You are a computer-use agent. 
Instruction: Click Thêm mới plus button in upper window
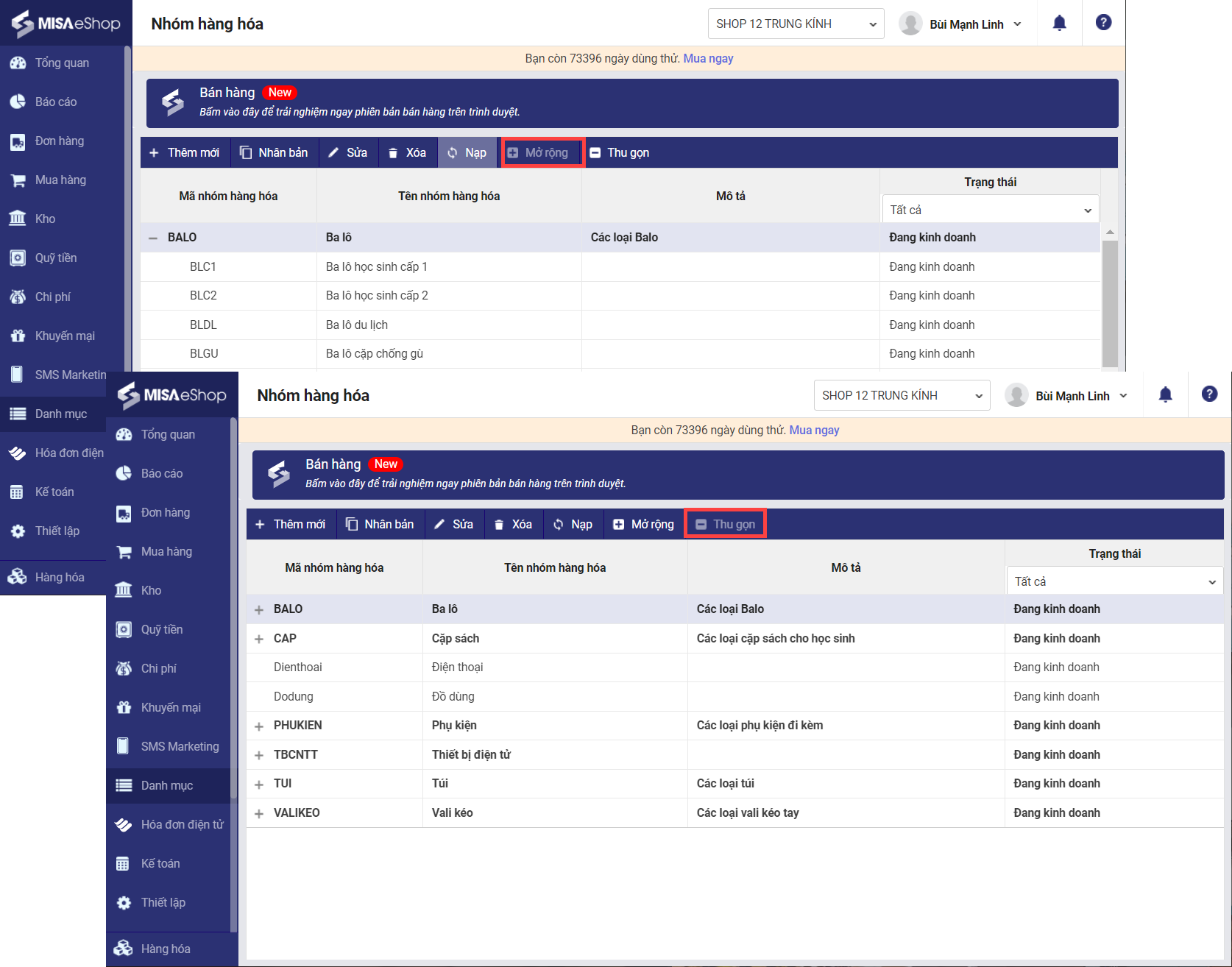click(x=185, y=152)
